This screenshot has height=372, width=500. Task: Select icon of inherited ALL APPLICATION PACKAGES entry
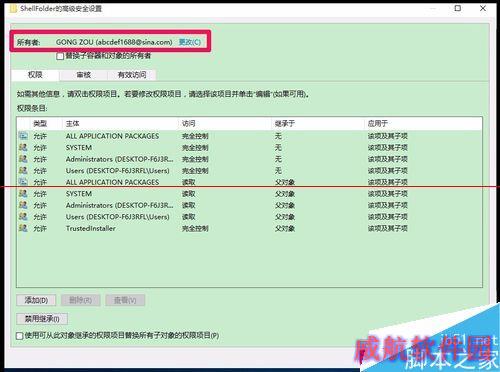point(23,182)
